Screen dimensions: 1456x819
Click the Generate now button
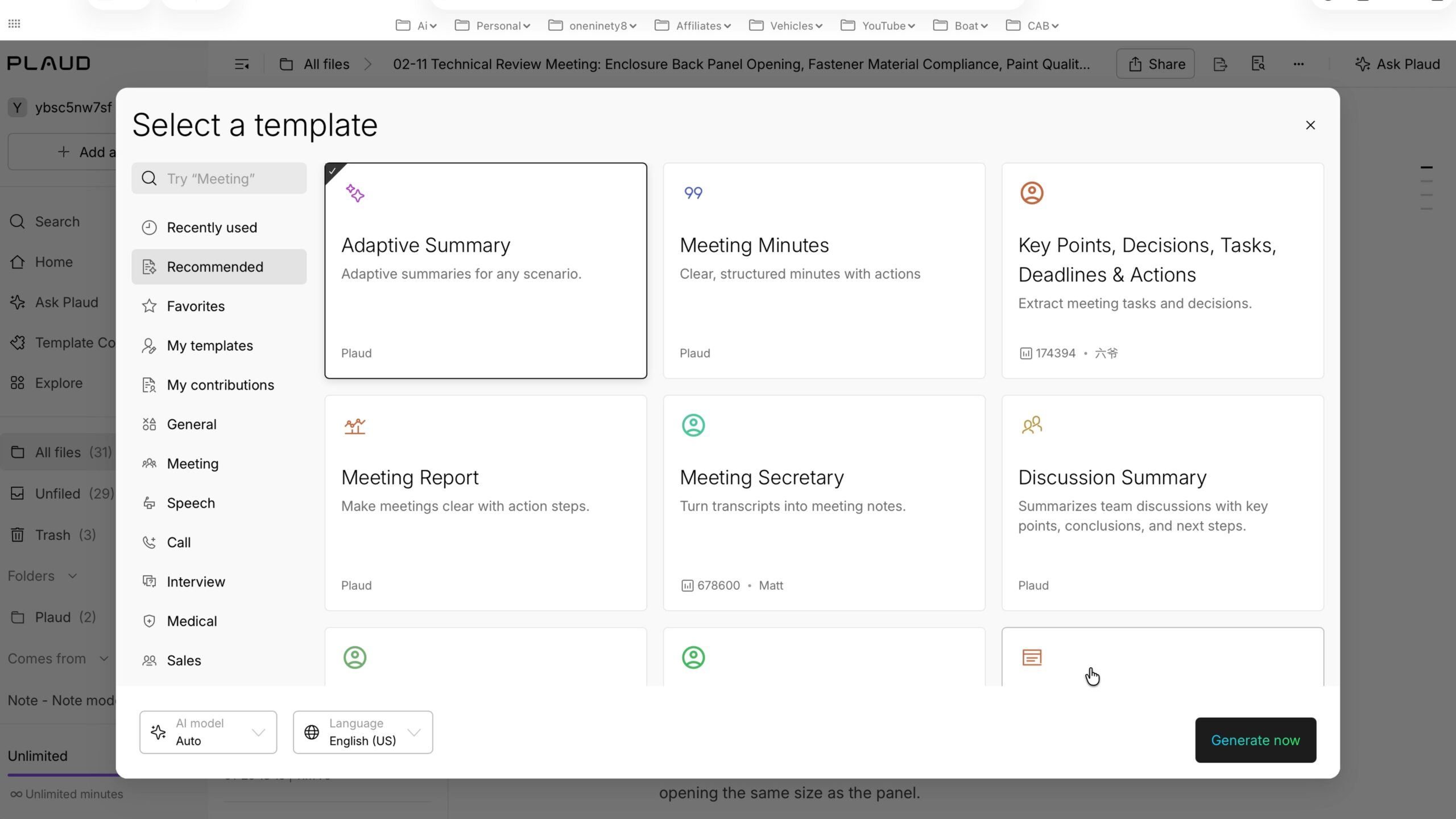(1255, 740)
